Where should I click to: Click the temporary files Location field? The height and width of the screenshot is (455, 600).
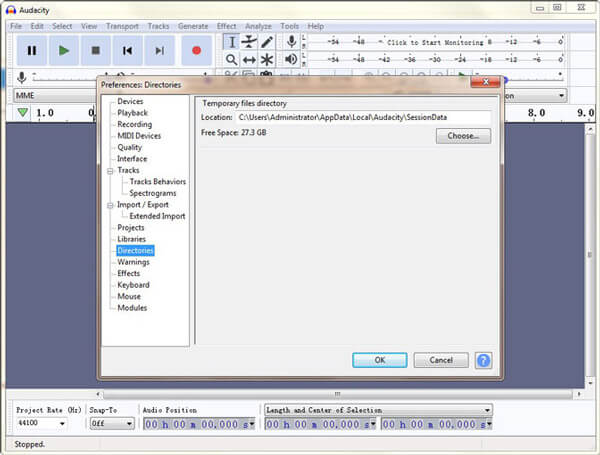[x=364, y=117]
